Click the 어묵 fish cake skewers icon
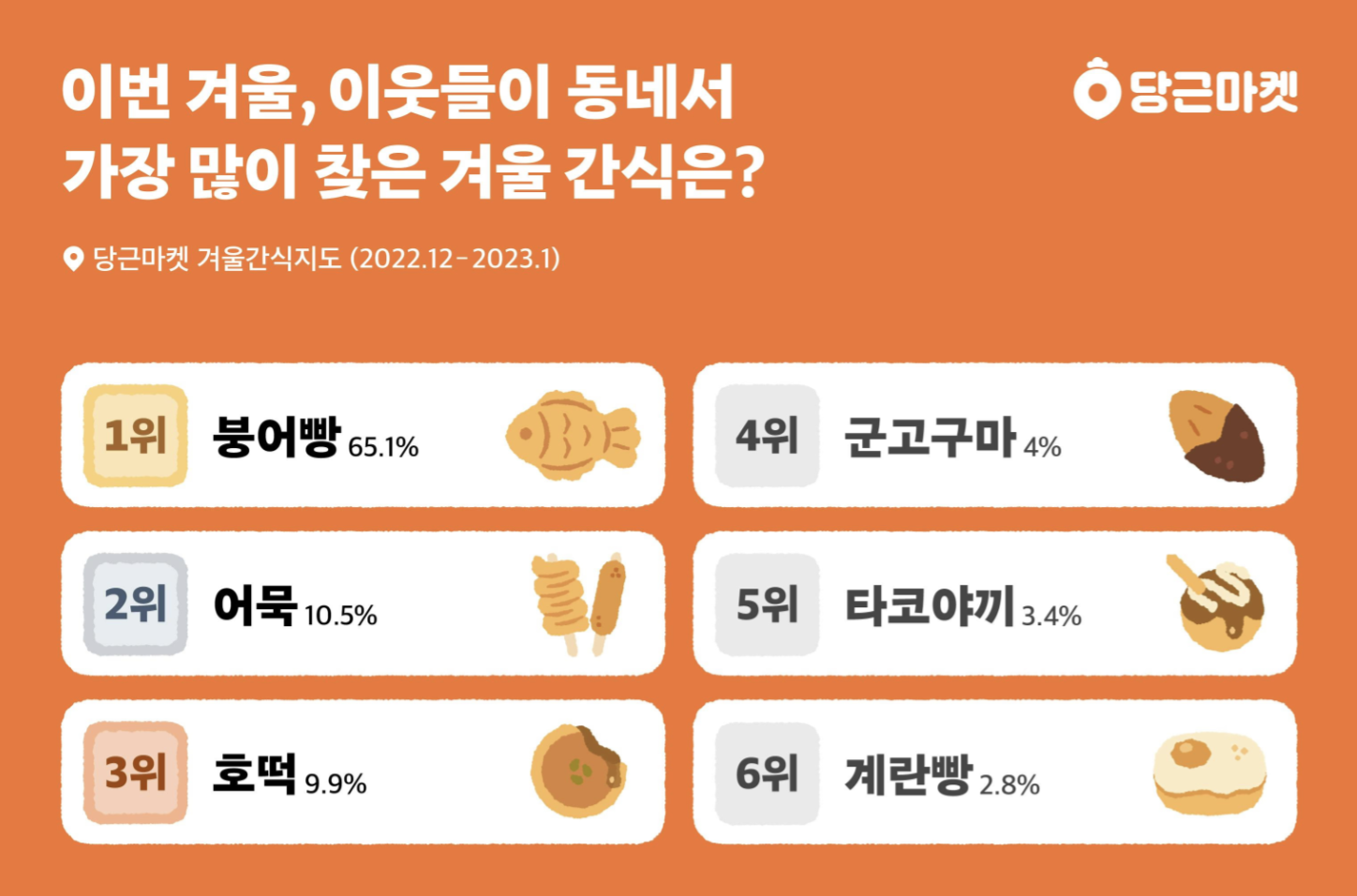The image size is (1357, 896). click(x=578, y=605)
